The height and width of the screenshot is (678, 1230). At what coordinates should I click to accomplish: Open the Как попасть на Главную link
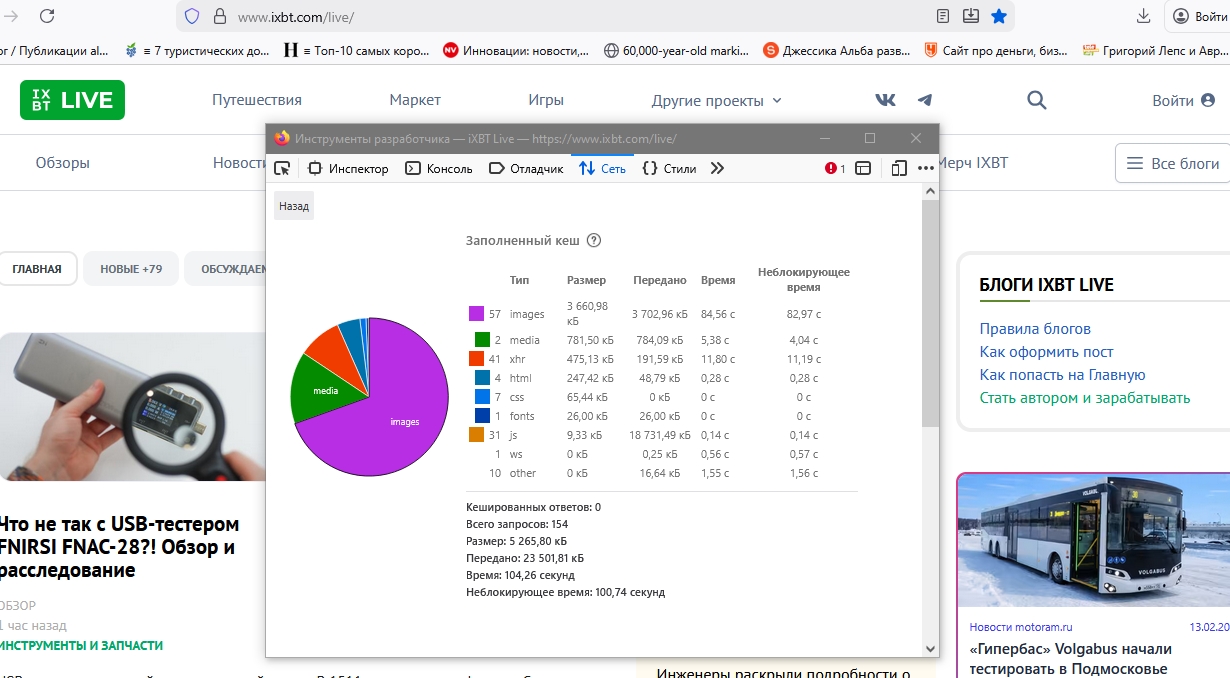1062,375
